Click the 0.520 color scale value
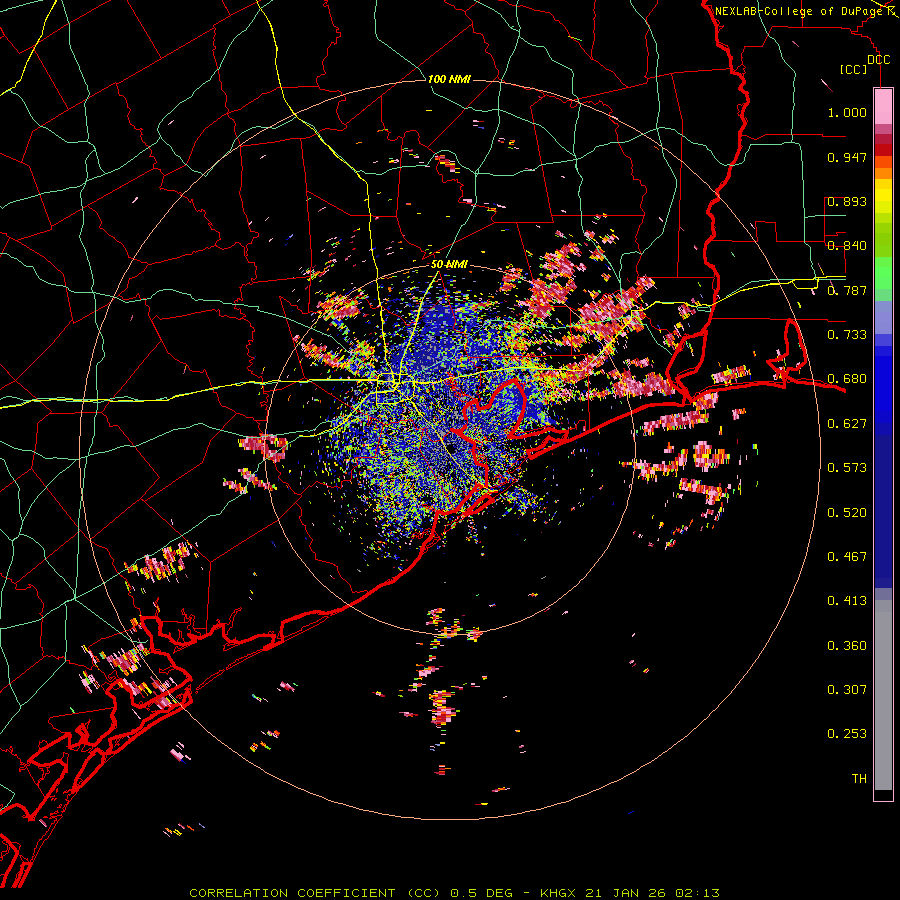 click(x=847, y=513)
